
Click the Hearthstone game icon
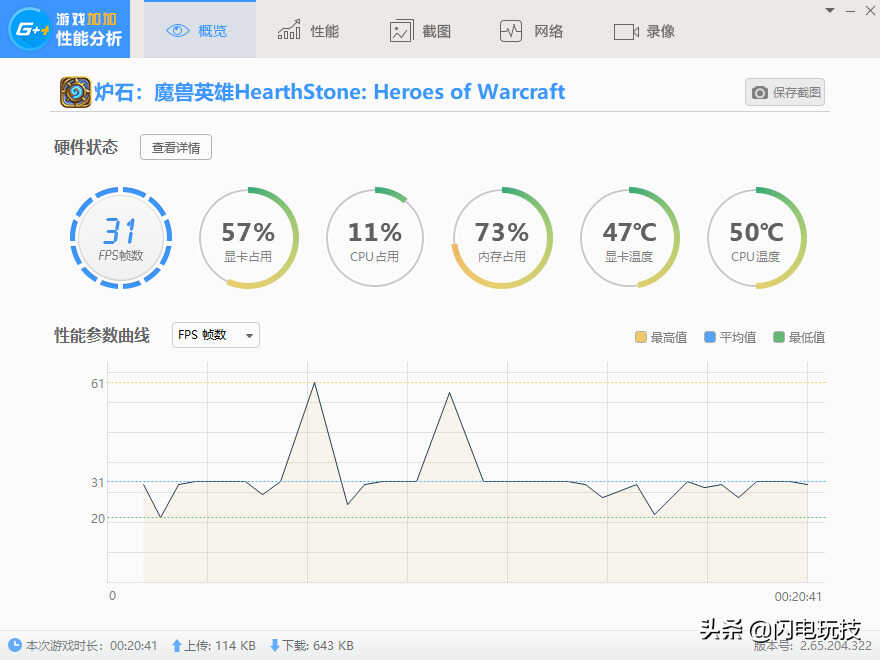pyautogui.click(x=75, y=92)
